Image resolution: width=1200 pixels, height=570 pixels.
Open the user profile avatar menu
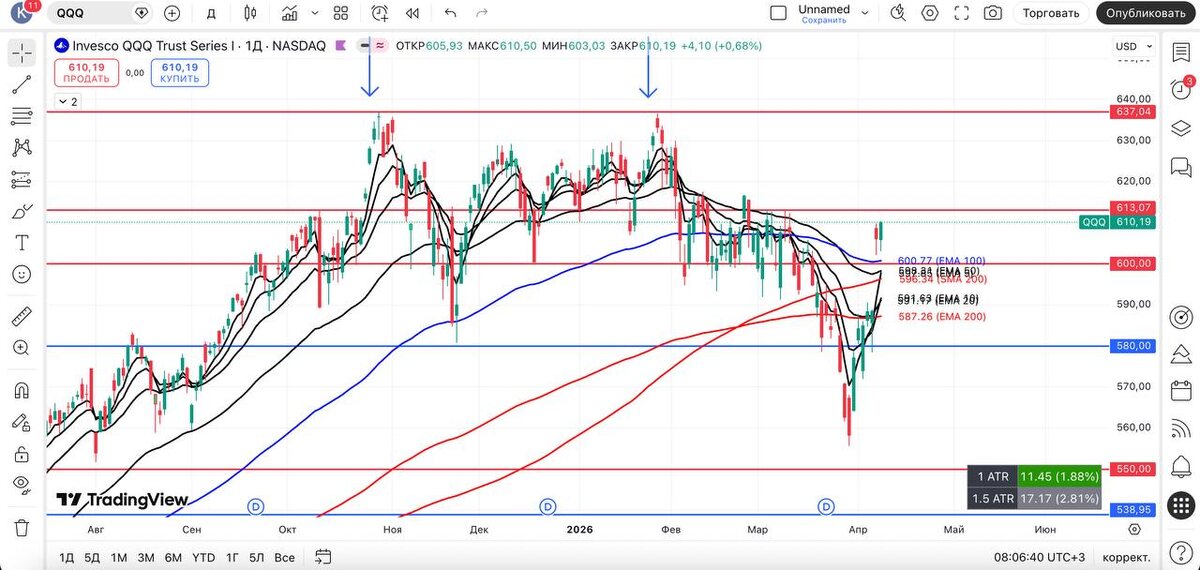pos(22,13)
